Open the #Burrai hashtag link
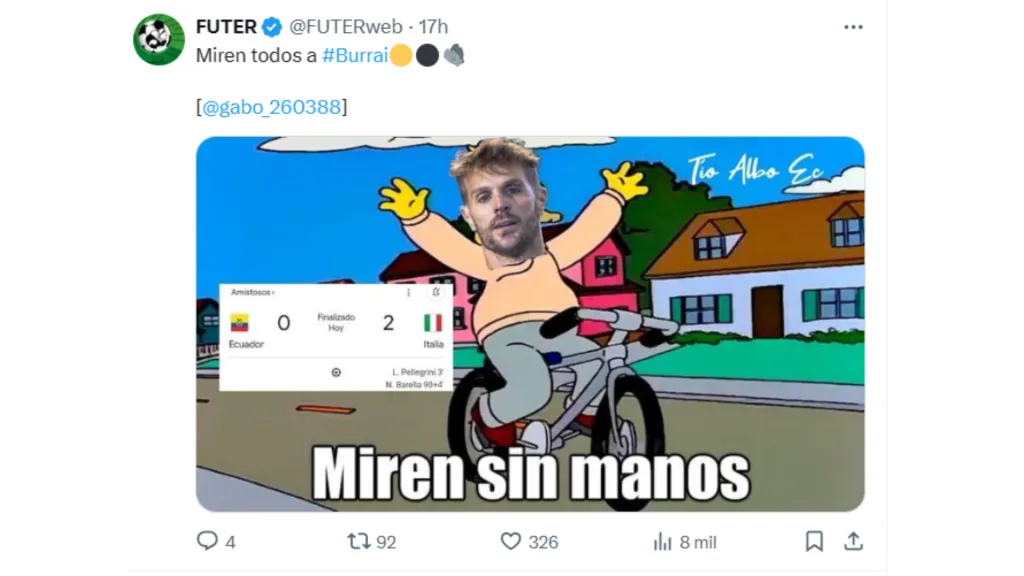Viewport: 1024px width, 576px height. (355, 56)
